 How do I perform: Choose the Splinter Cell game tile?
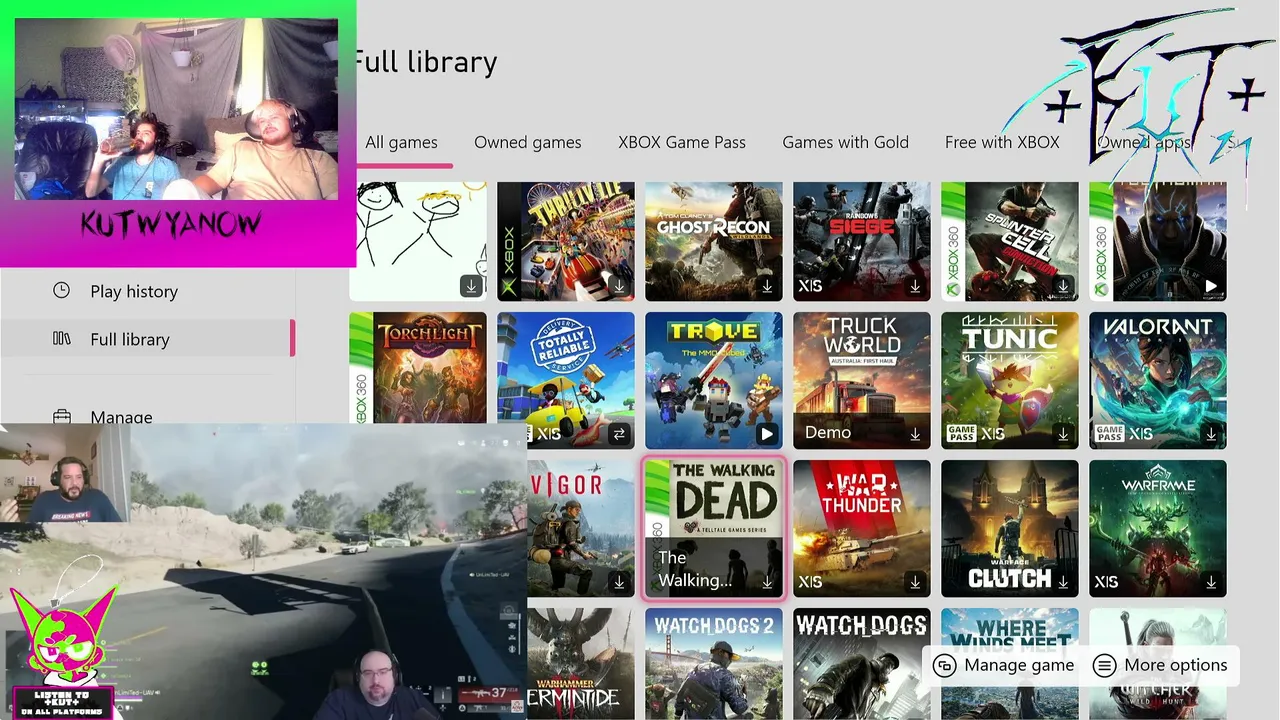(1010, 241)
